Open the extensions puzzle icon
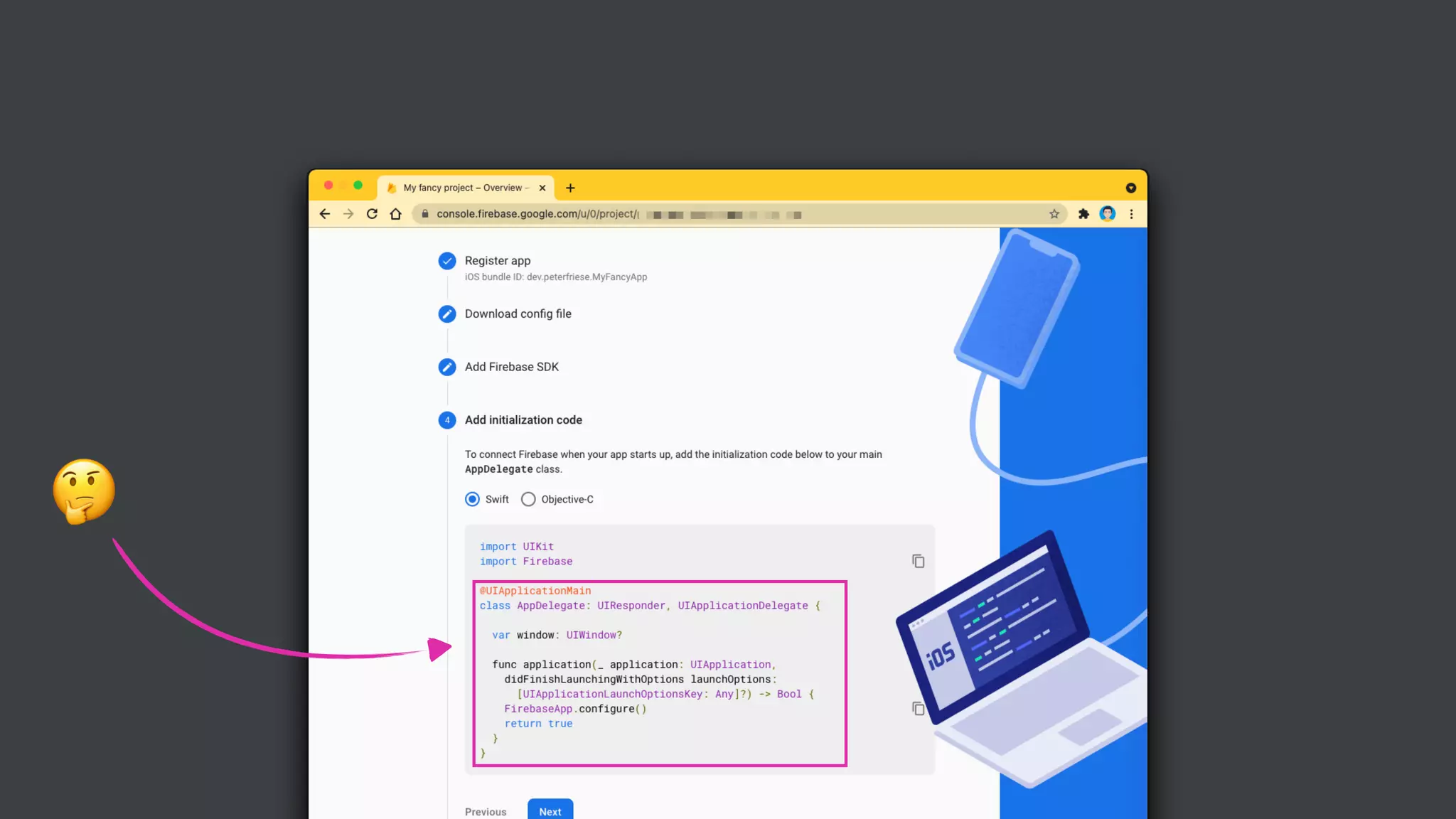 [x=1083, y=214]
